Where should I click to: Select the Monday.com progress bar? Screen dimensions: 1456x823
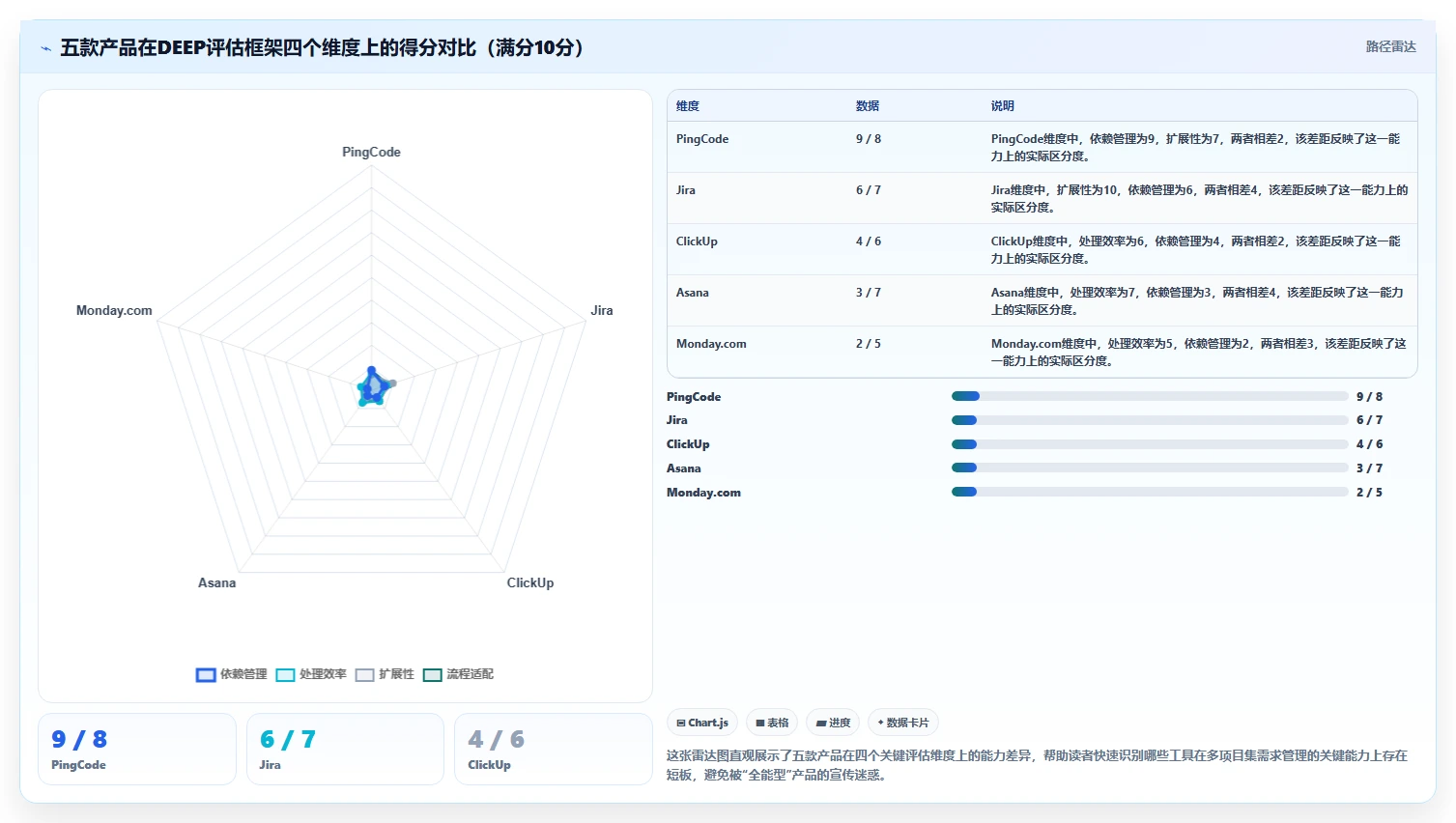tap(1150, 492)
